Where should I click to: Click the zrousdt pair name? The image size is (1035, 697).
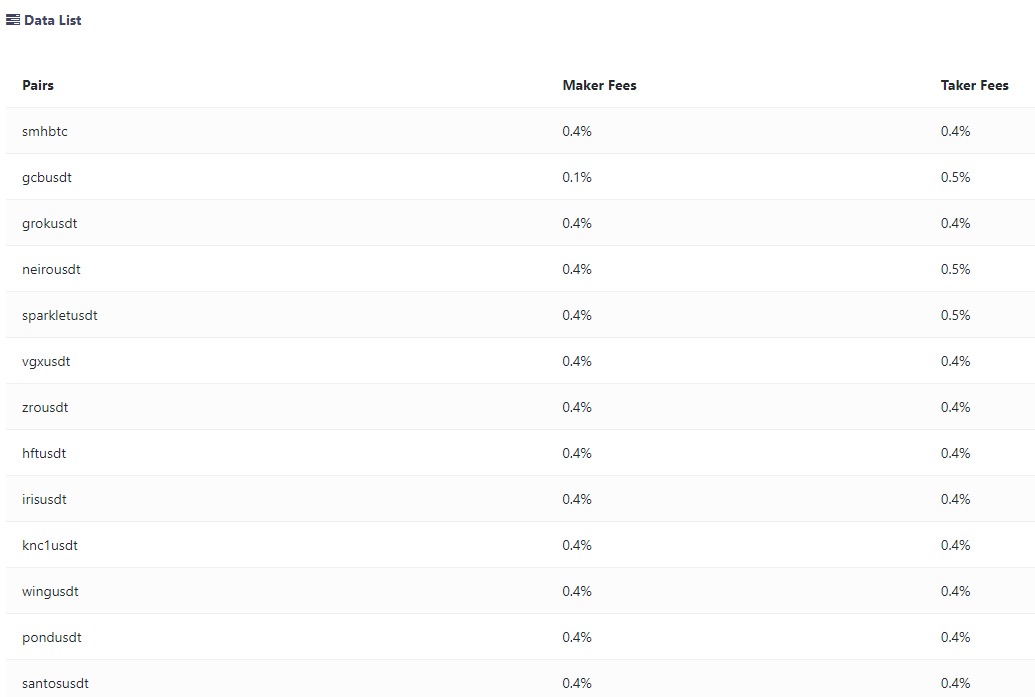tap(45, 408)
